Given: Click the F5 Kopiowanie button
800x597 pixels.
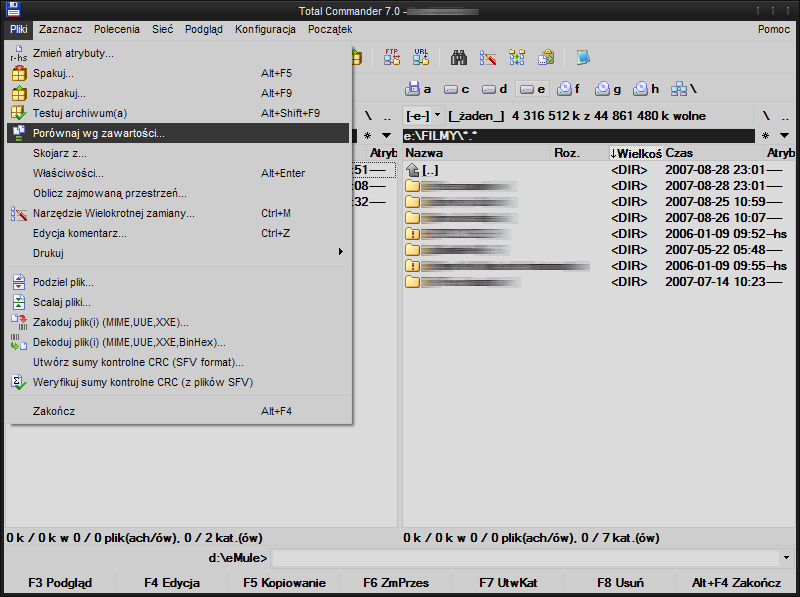Looking at the screenshot, I should (x=284, y=583).
